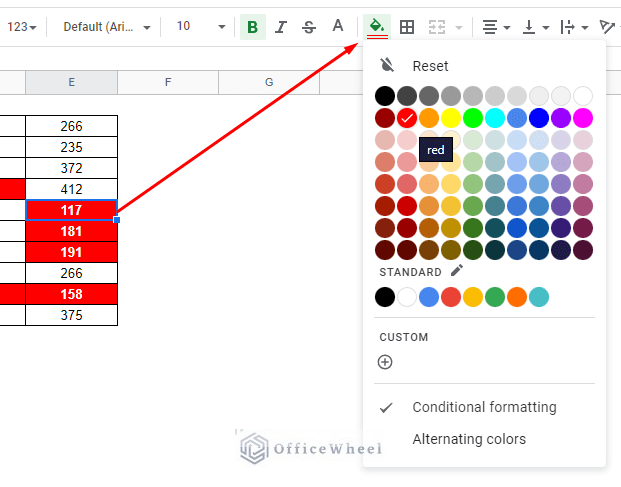Select the cell containing 372
Image resolution: width=621 pixels, height=487 pixels.
(71, 168)
